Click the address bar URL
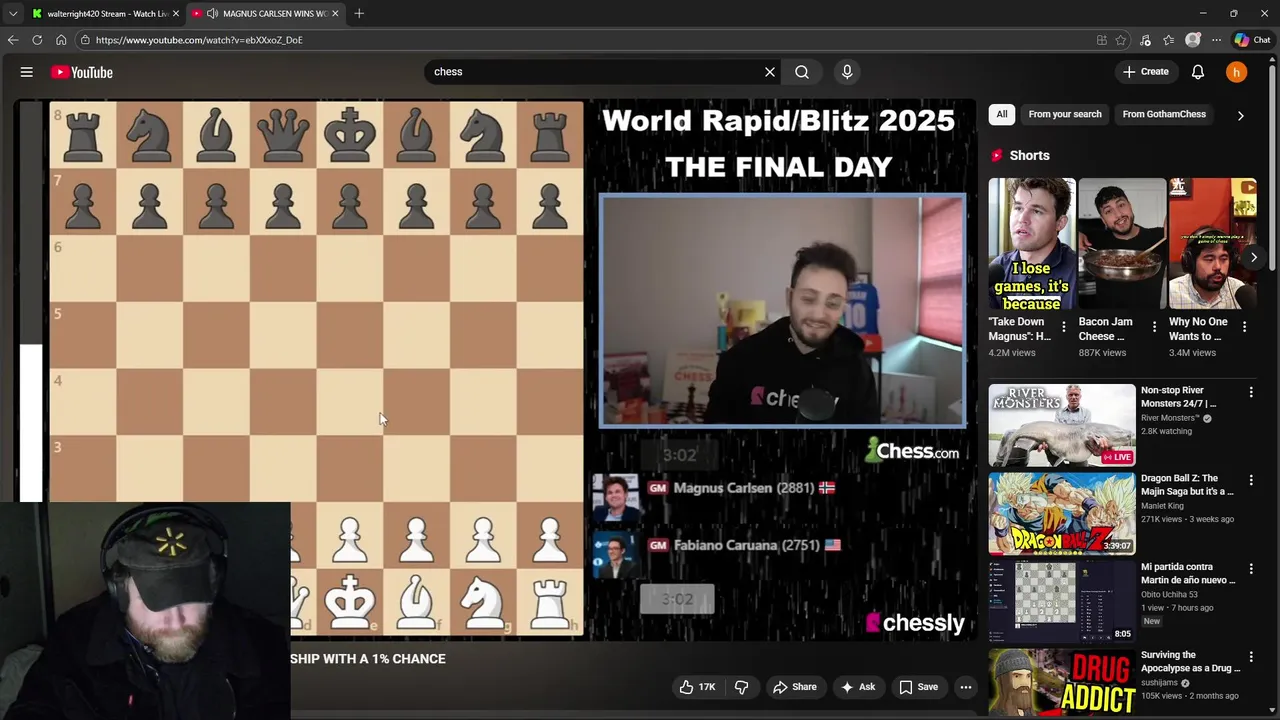Image resolution: width=1280 pixels, height=720 pixels. click(x=199, y=40)
